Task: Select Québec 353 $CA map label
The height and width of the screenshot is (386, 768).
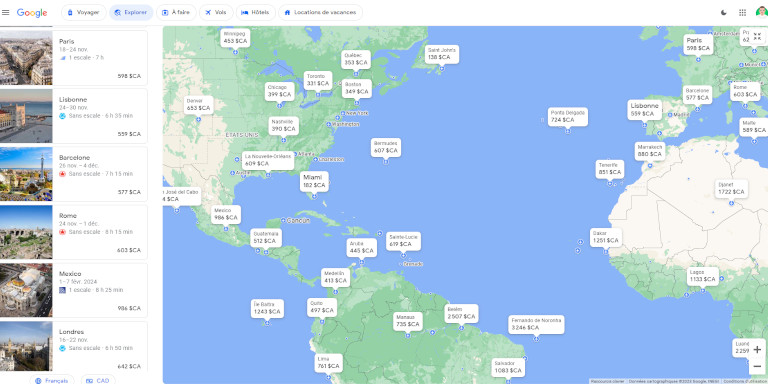Action: click(x=356, y=59)
